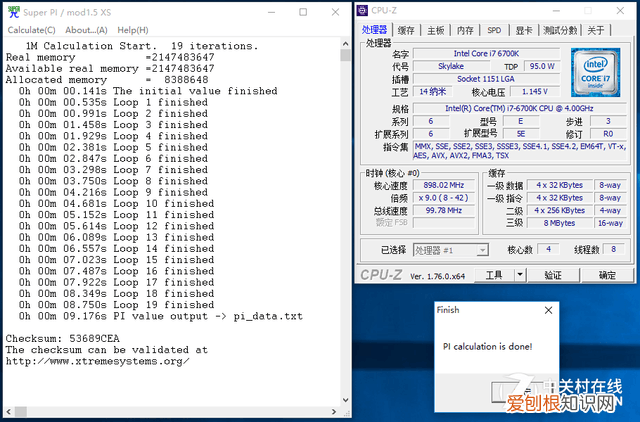
Task: Click the Super PI title bar icon
Action: [11, 10]
